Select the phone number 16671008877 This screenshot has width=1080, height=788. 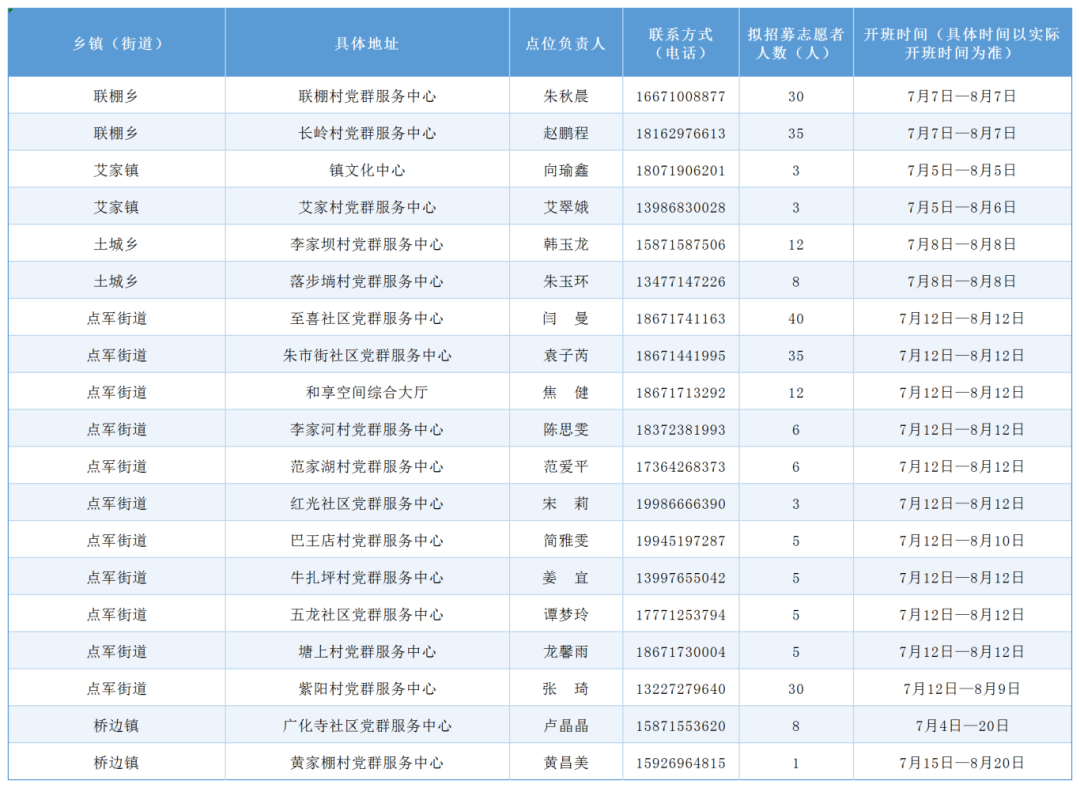pos(681,95)
